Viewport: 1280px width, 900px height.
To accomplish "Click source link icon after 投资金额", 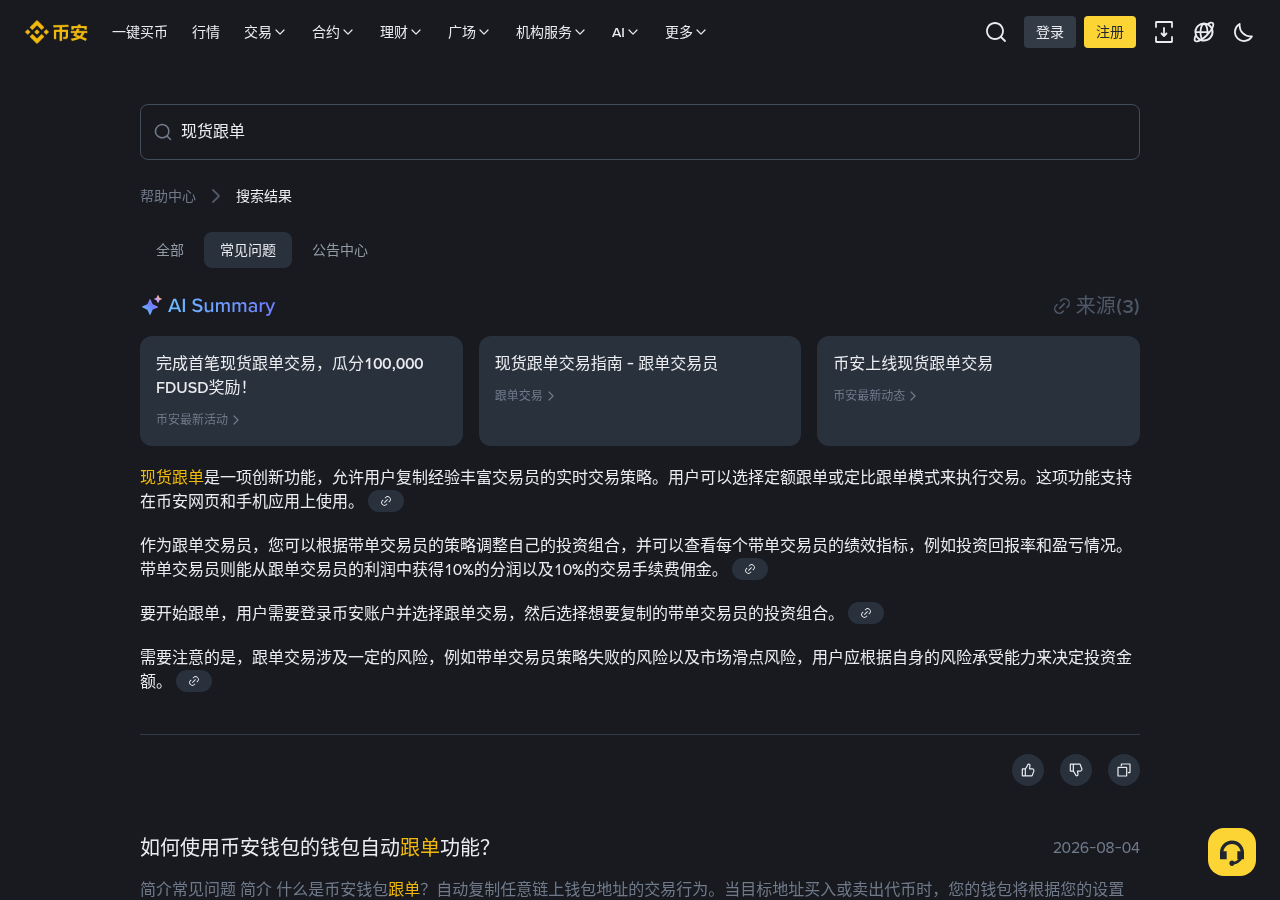I will pos(194,681).
